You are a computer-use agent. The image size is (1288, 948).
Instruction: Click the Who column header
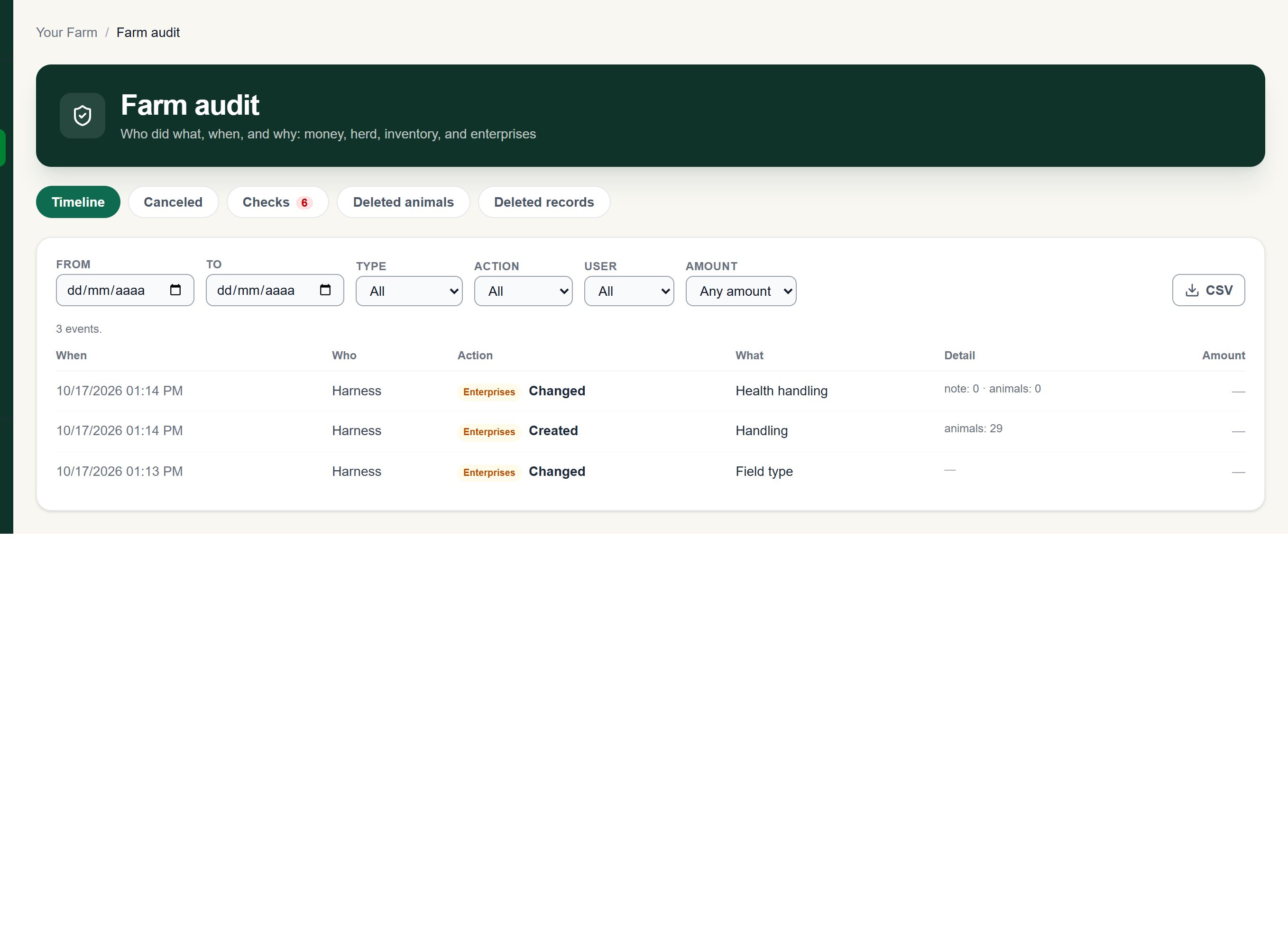point(344,355)
